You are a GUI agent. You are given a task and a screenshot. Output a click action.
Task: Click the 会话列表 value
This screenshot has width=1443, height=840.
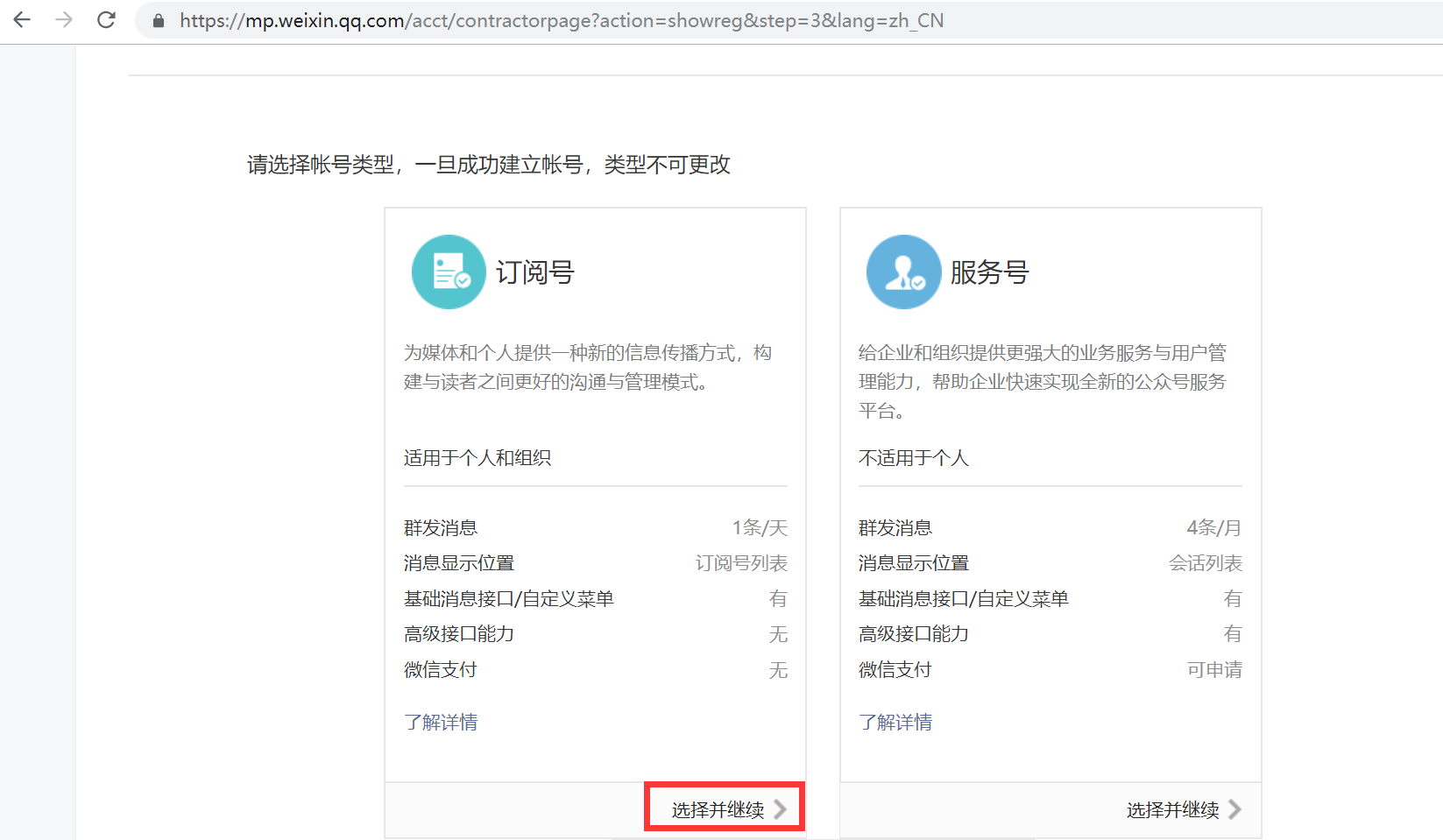pyautogui.click(x=1206, y=563)
